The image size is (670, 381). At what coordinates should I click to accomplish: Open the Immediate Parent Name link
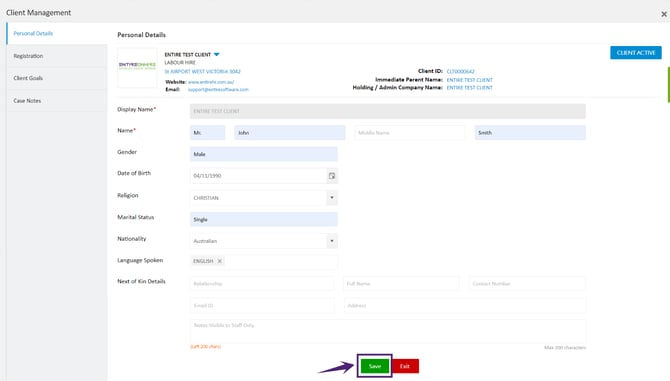[470, 80]
